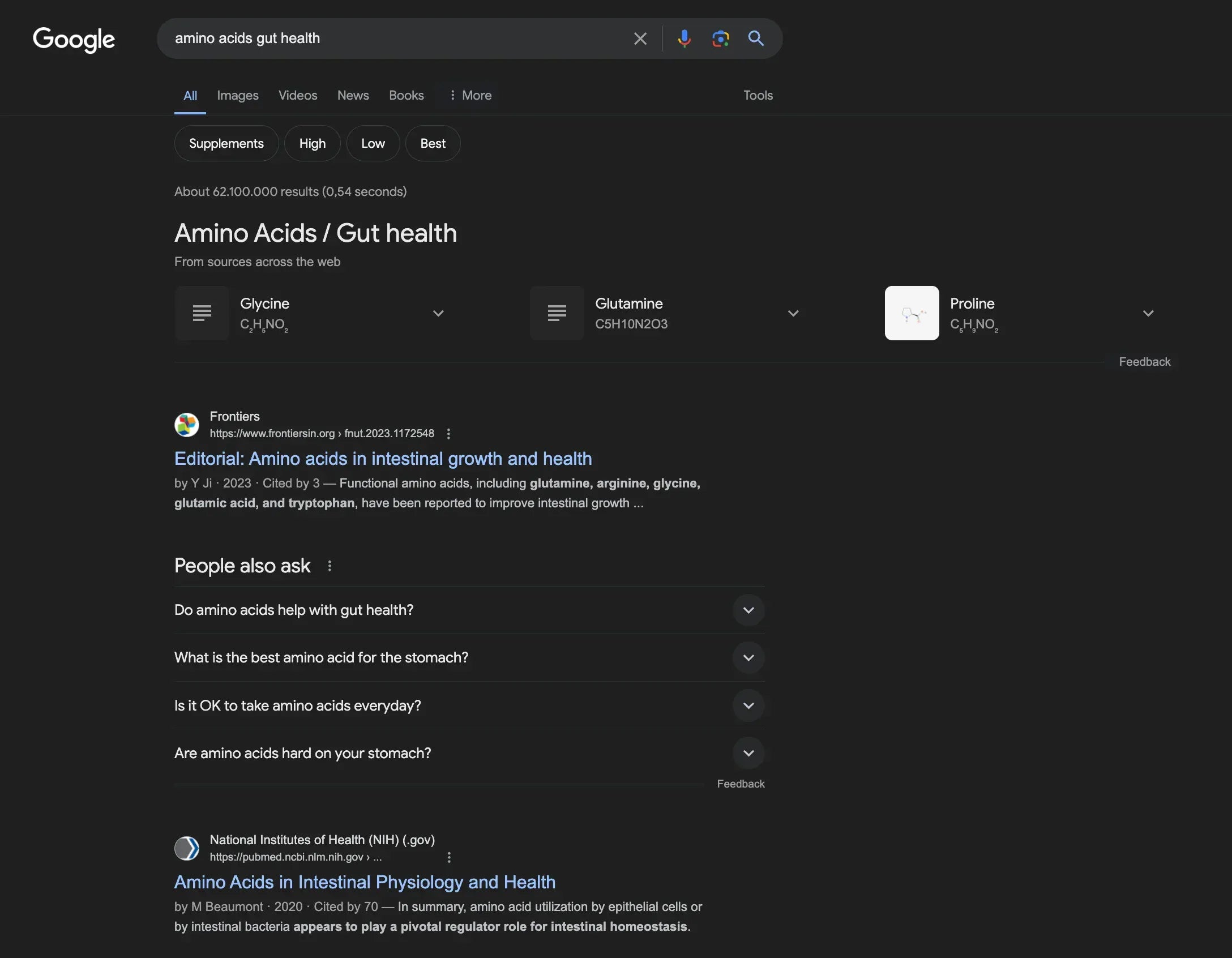This screenshot has height=958, width=1232.
Task: Click the Proline molecule thumbnail
Action: (912, 313)
